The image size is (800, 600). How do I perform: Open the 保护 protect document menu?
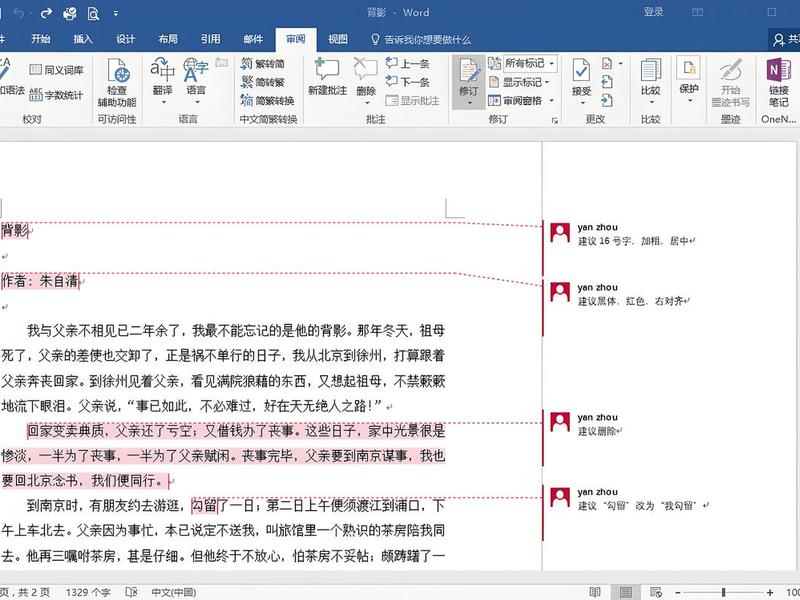click(x=689, y=79)
